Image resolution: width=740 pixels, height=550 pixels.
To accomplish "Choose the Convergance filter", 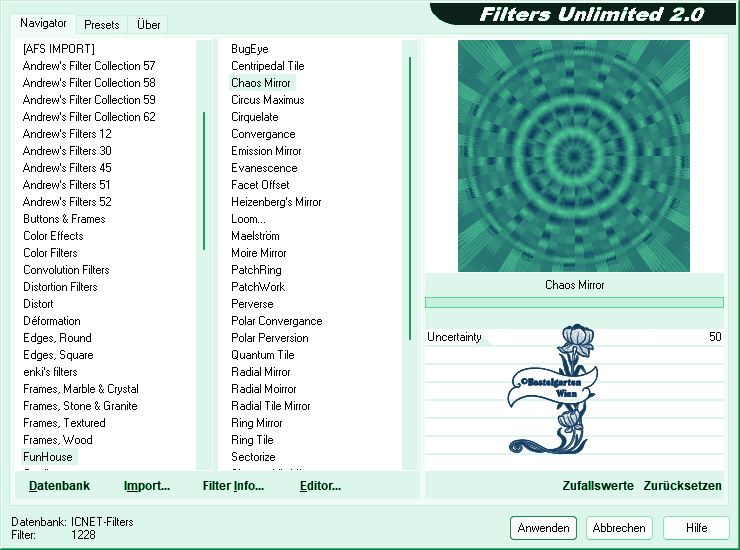I will pyautogui.click(x=263, y=134).
